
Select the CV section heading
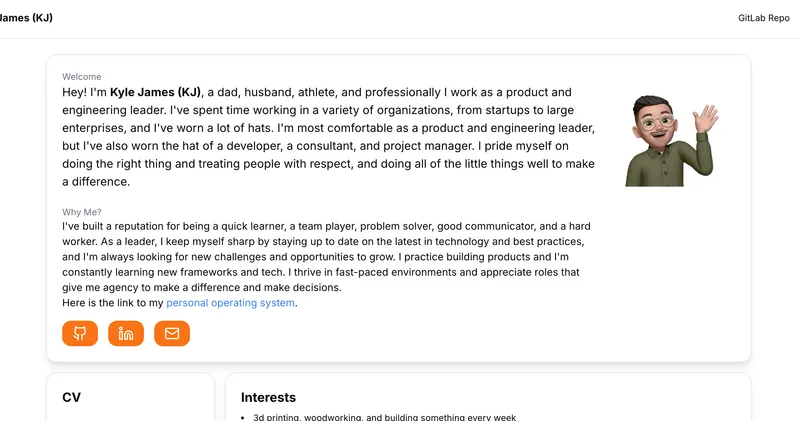coord(72,398)
